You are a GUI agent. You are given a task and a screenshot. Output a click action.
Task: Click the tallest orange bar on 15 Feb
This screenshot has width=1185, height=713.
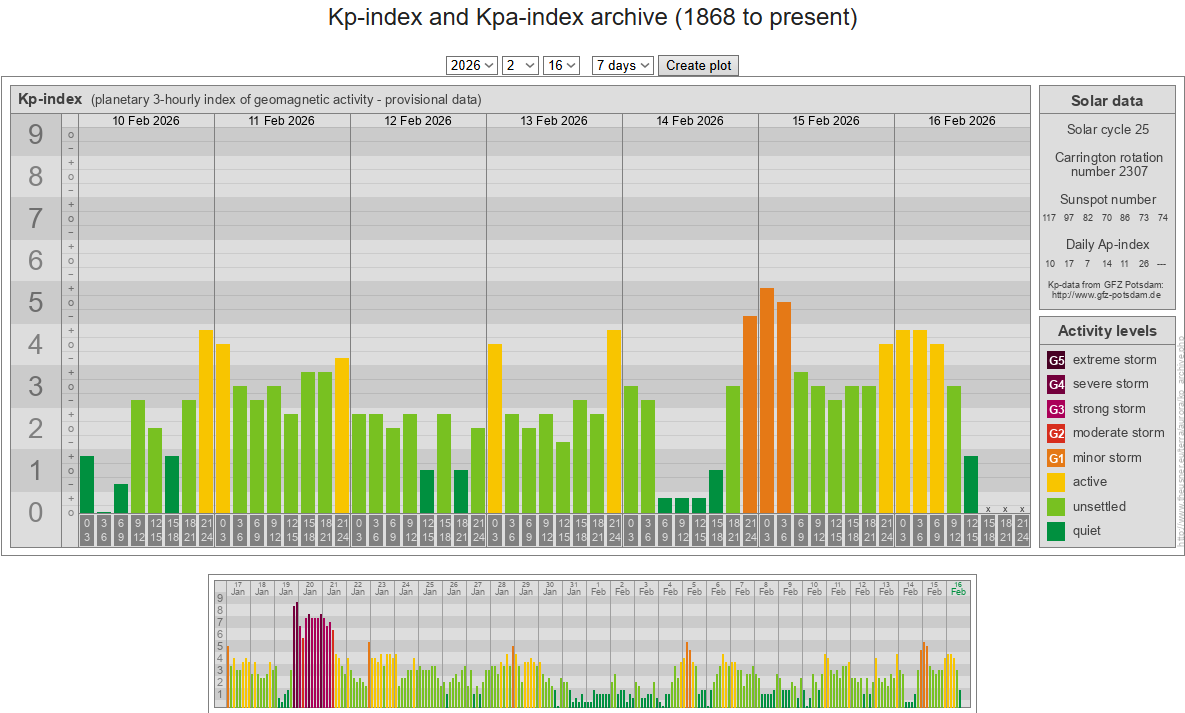click(x=767, y=400)
